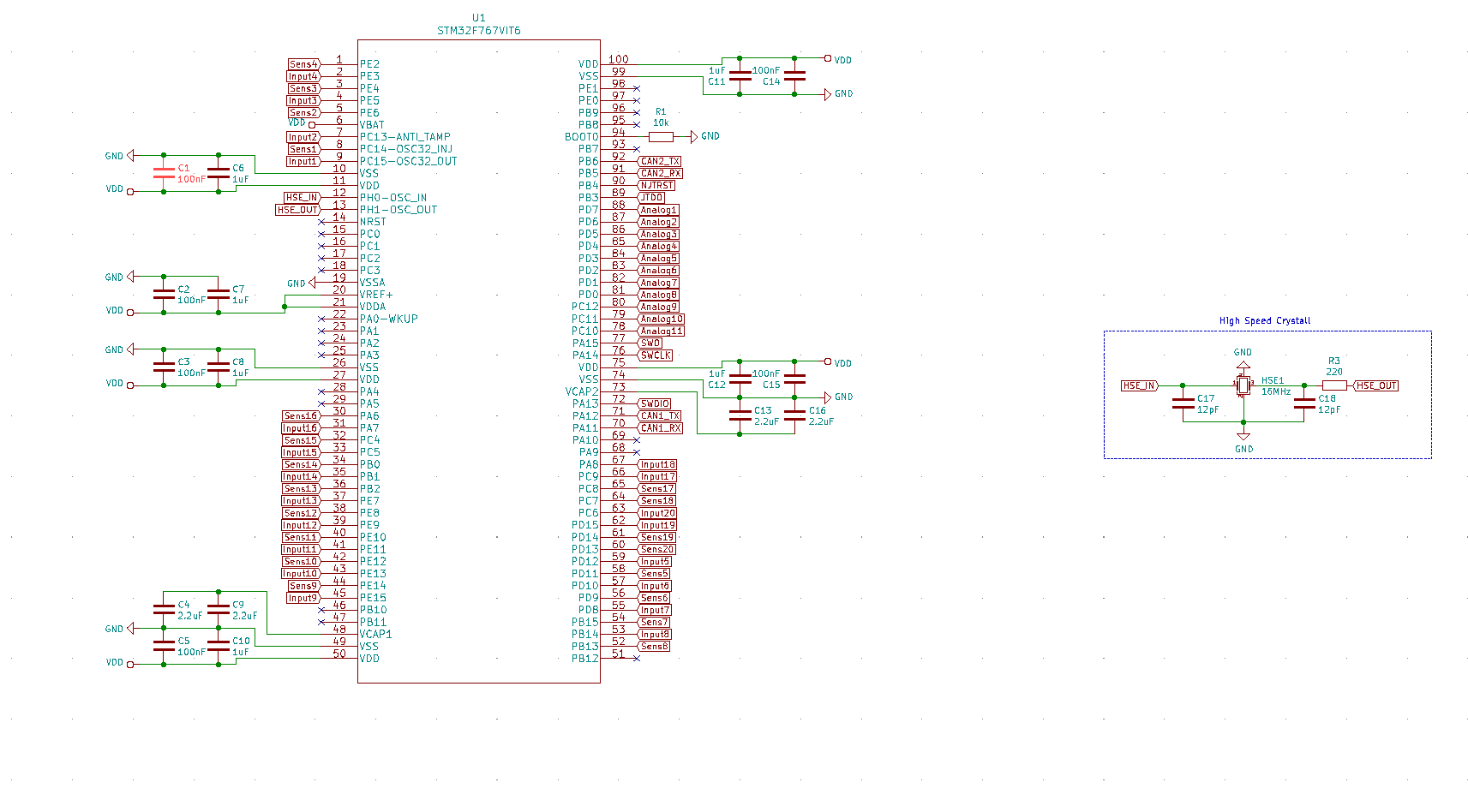Select capacitor C18 12pF symbol
This screenshot has height=812, width=1468.
pos(1304,403)
